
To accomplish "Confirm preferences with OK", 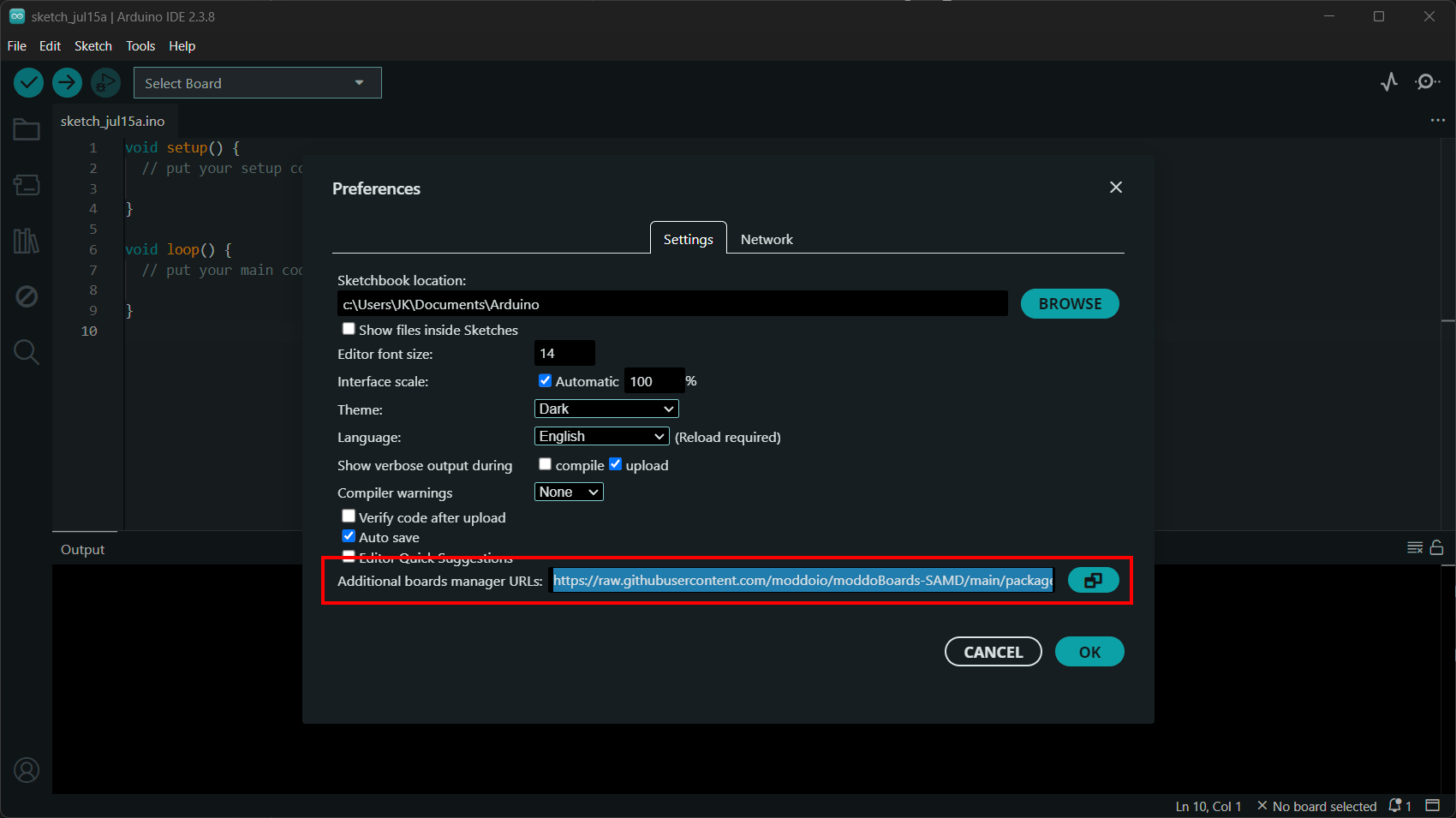I will pos(1089,652).
